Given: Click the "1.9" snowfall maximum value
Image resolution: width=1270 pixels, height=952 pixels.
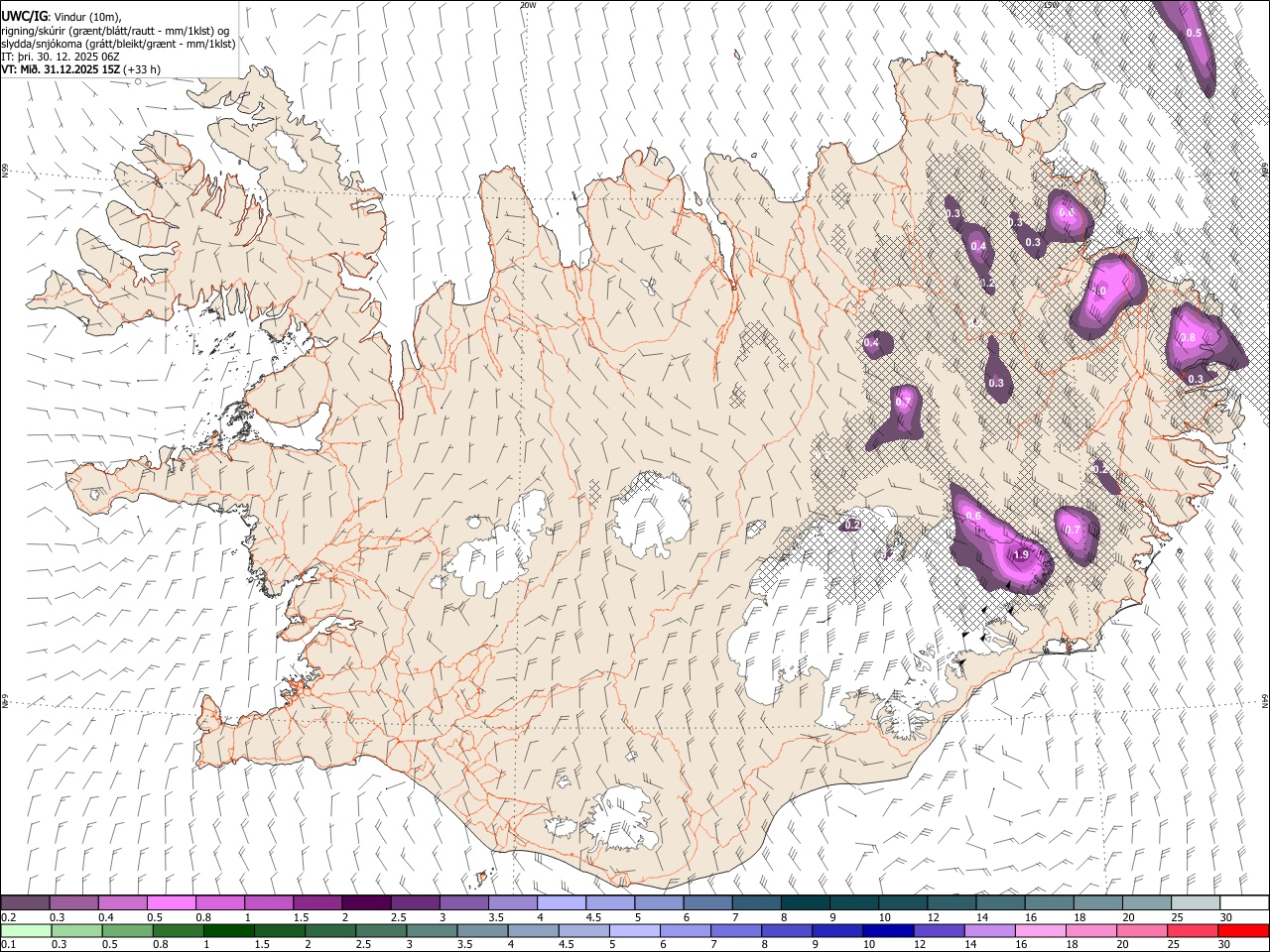Looking at the screenshot, I should point(1021,555).
